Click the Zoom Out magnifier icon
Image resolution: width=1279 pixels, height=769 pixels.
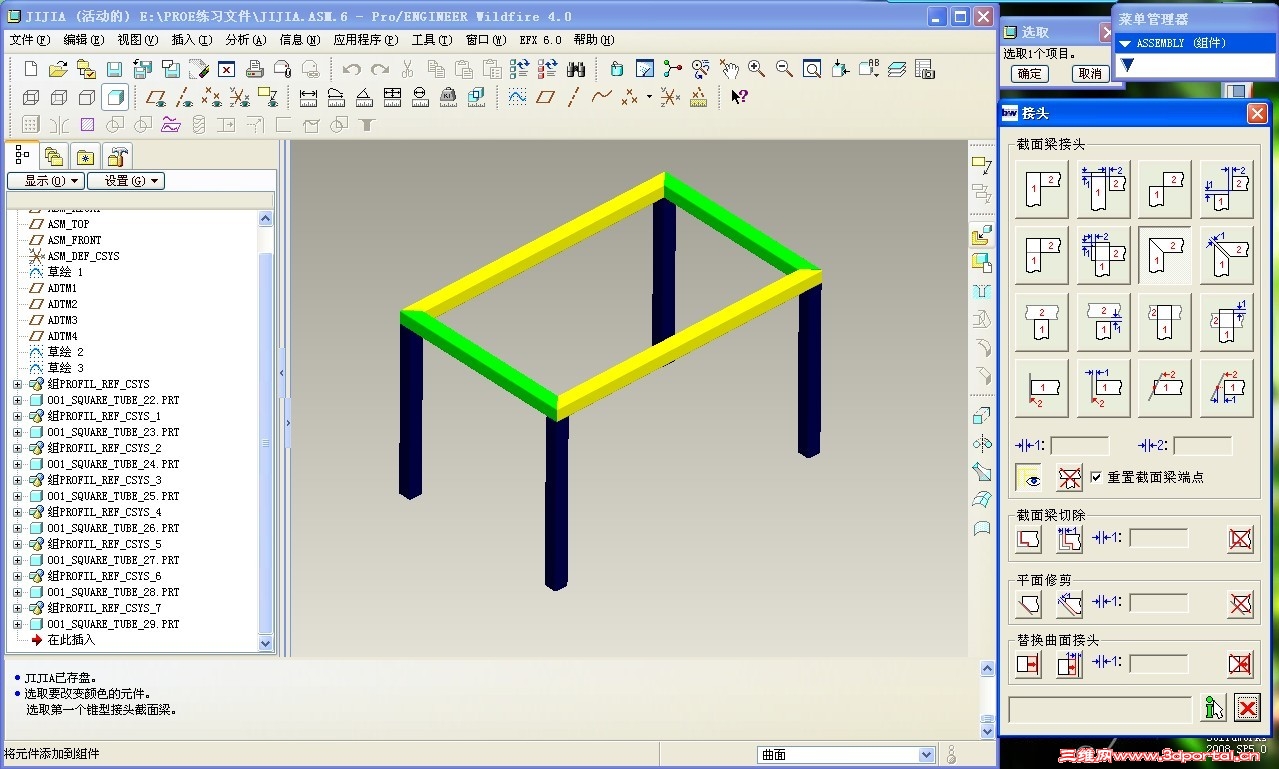pos(784,69)
